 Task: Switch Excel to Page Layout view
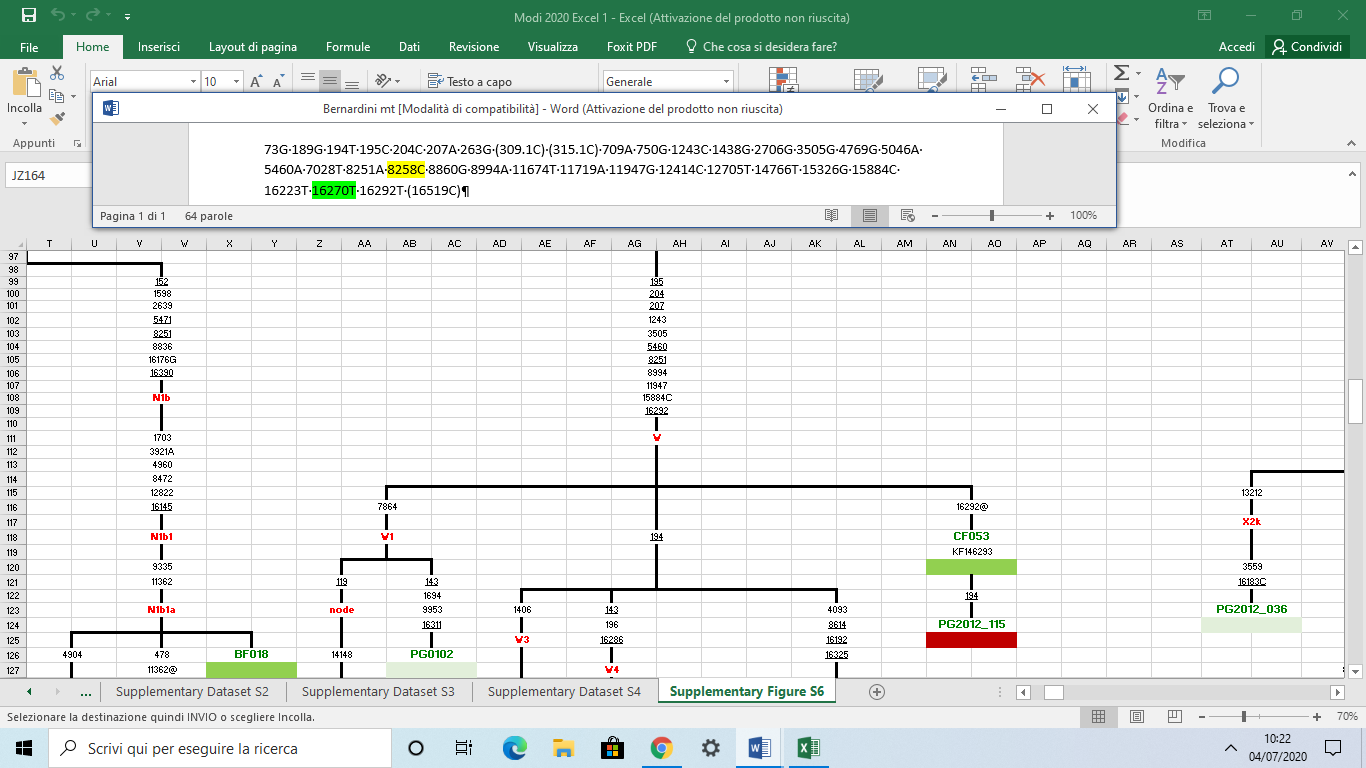(x=1137, y=717)
